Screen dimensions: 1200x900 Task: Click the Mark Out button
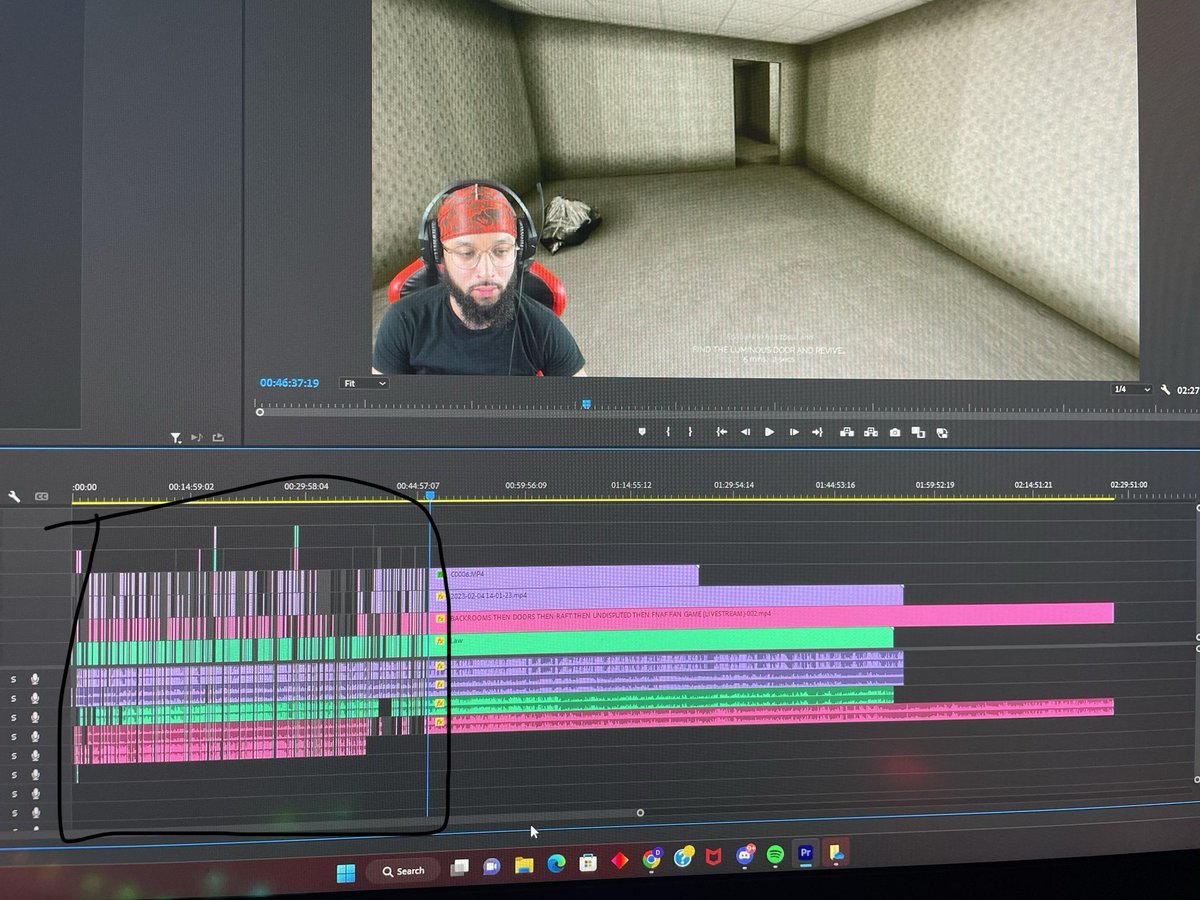[x=690, y=432]
